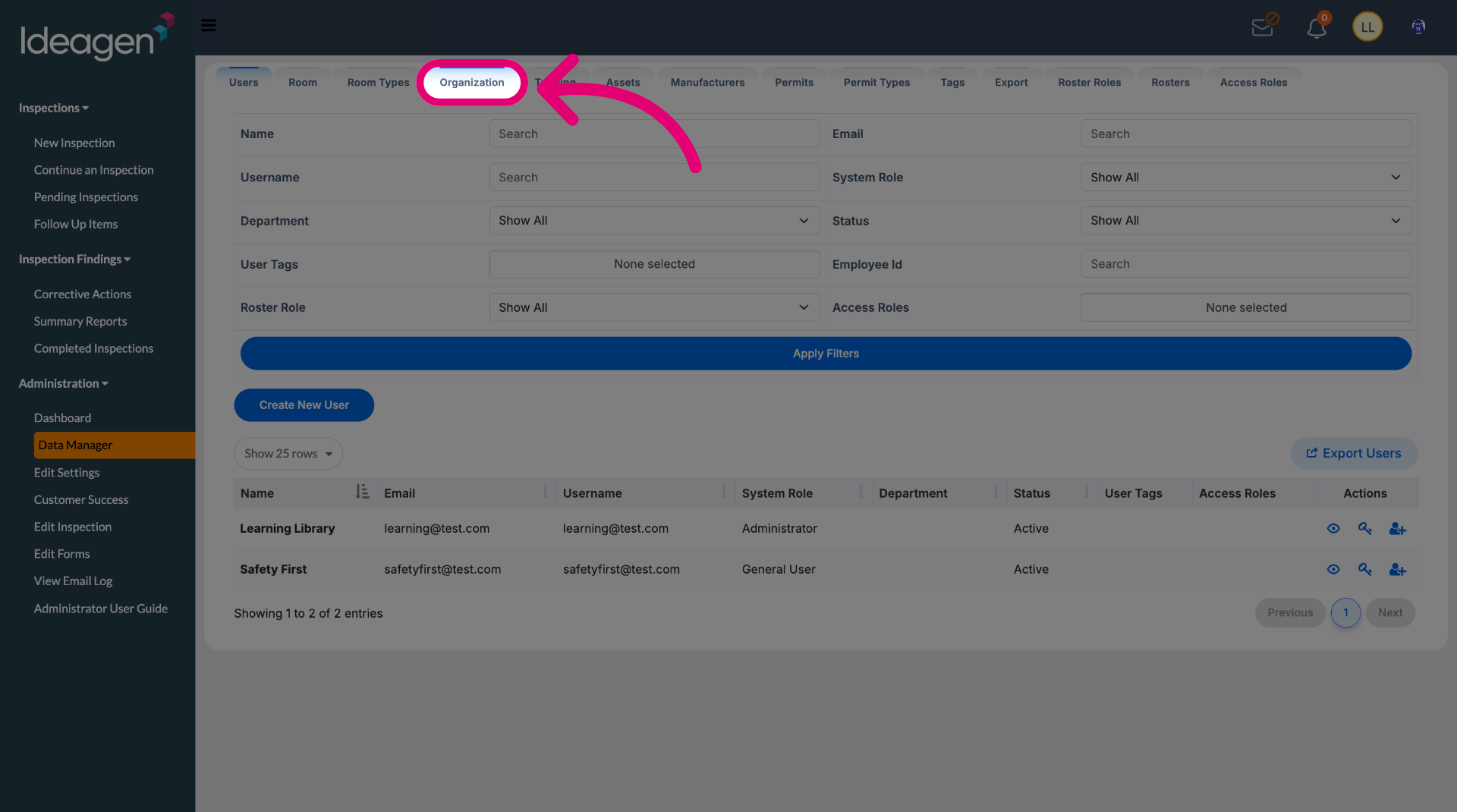Select page 1 in pagination
Viewport: 1457px width, 812px height.
(x=1345, y=613)
